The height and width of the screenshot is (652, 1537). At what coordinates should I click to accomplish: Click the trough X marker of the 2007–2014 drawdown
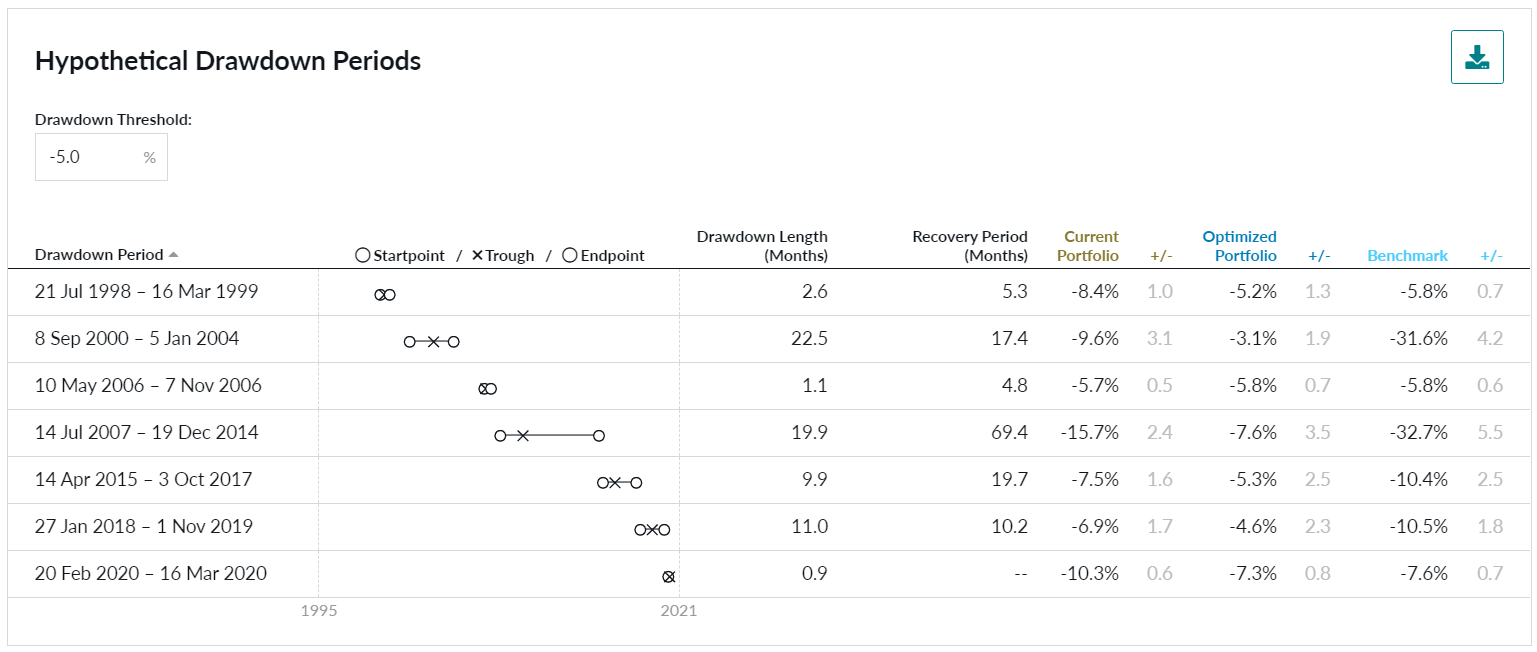point(523,436)
